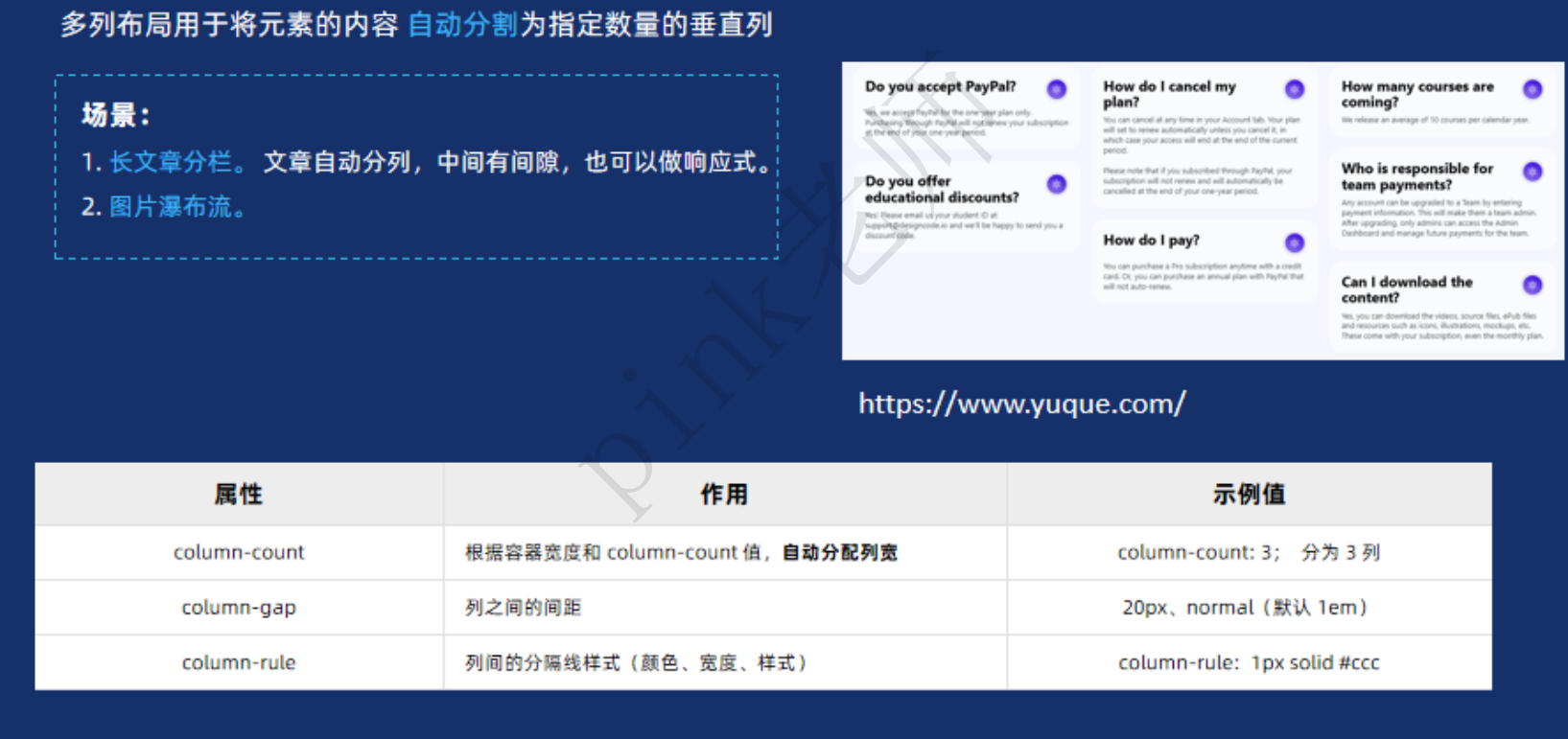Click the "Do you accept PayPal?" question heading
1568x739 pixels.
[940, 86]
